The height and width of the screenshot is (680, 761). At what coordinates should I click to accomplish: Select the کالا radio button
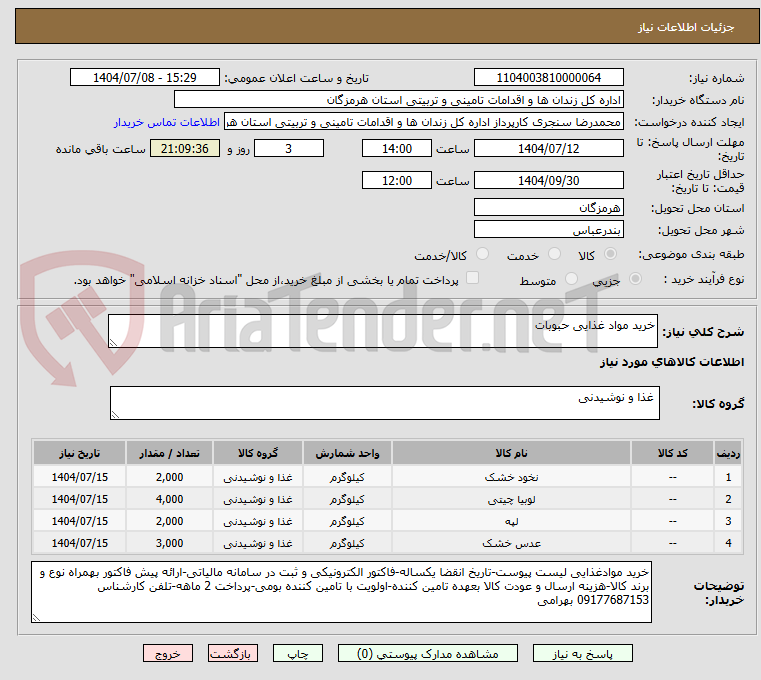(x=611, y=254)
